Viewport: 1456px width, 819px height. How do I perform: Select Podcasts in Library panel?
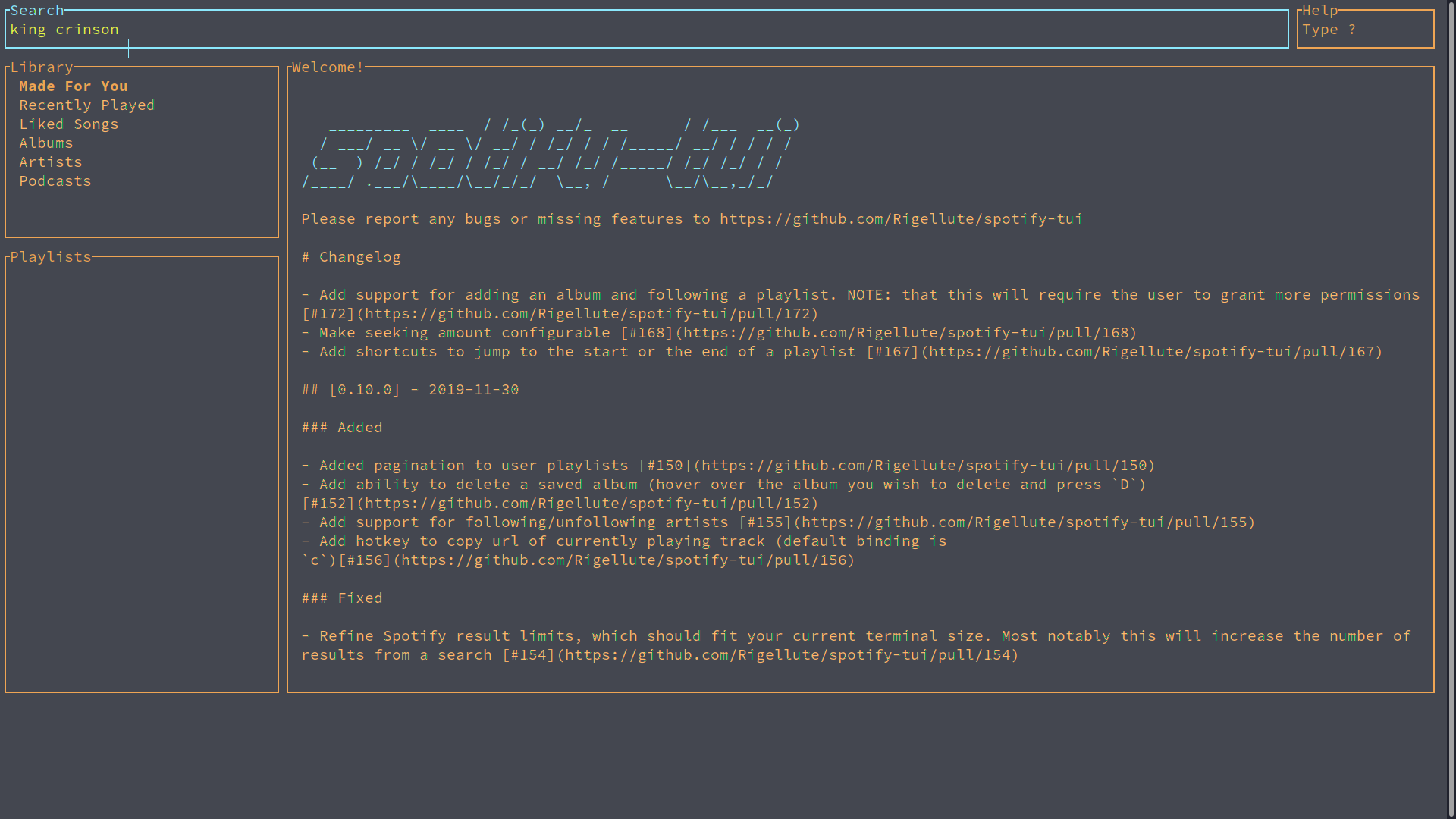pos(55,181)
